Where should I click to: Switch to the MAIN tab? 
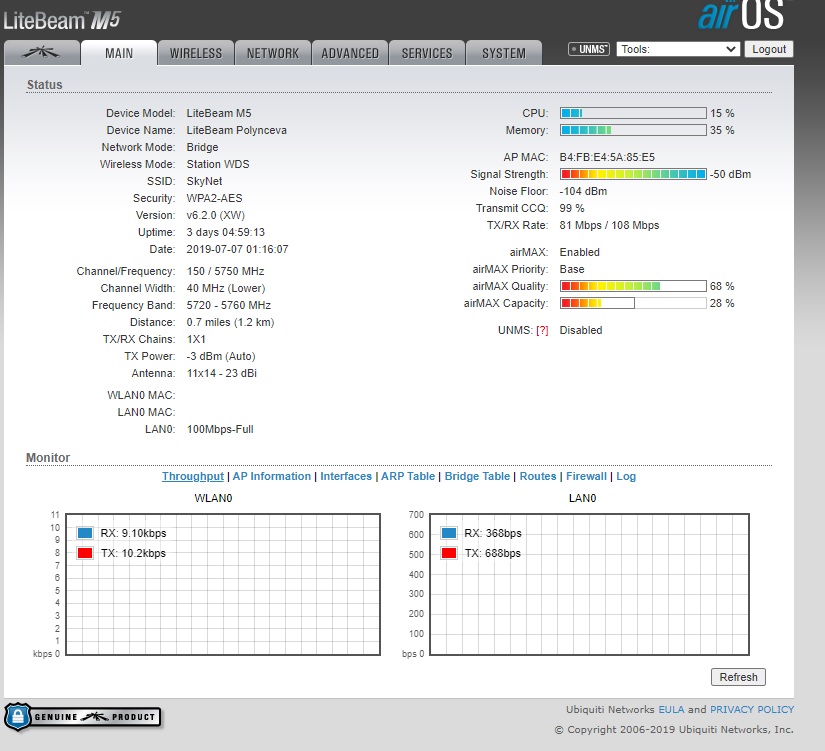[119, 53]
